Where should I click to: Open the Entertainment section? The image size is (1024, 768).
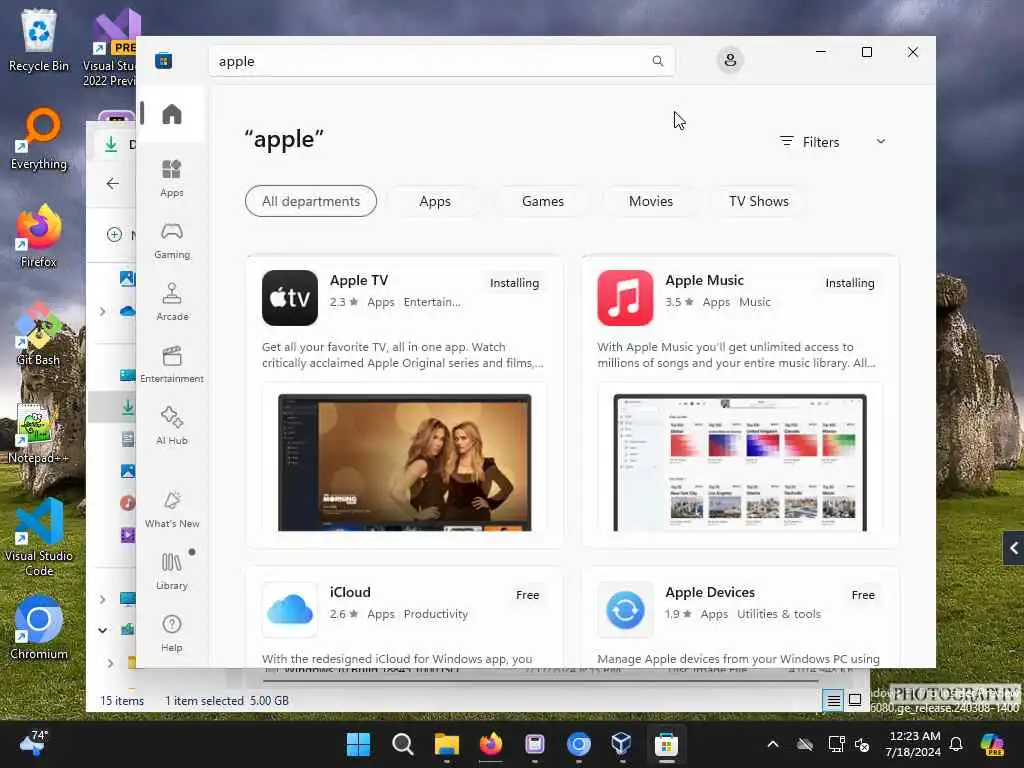172,364
